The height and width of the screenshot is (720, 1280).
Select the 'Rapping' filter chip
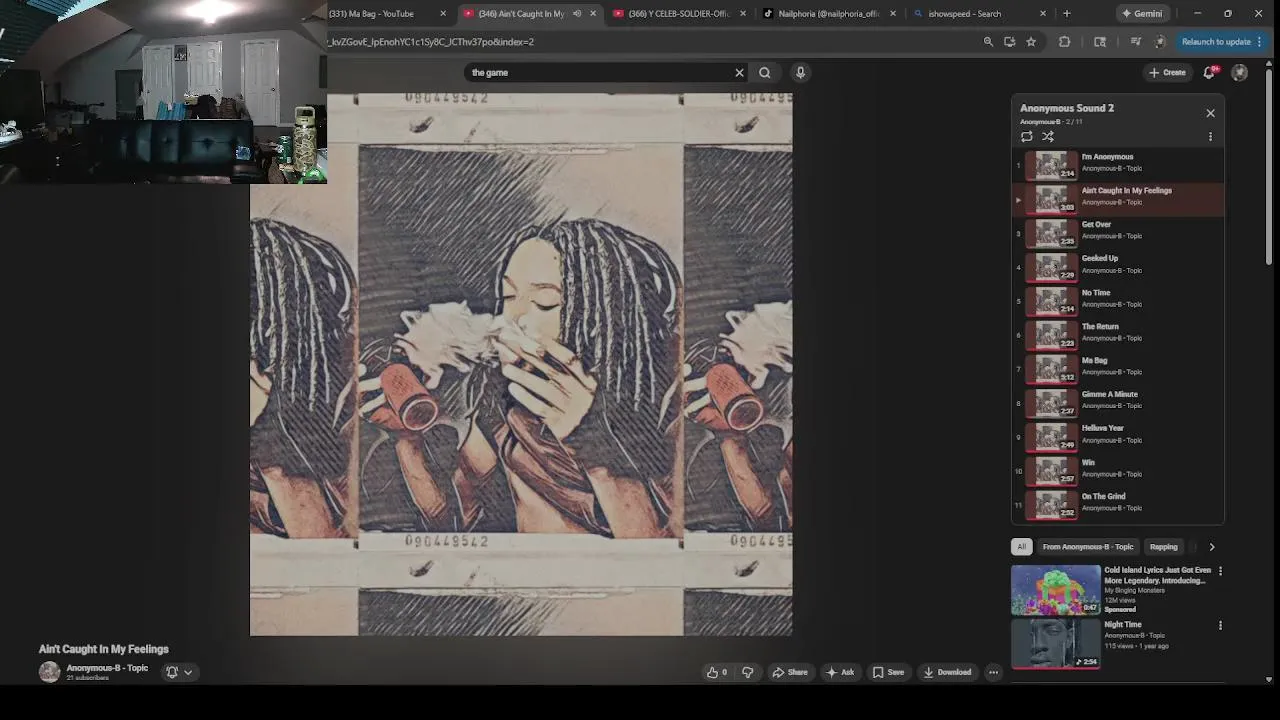click(x=1163, y=547)
